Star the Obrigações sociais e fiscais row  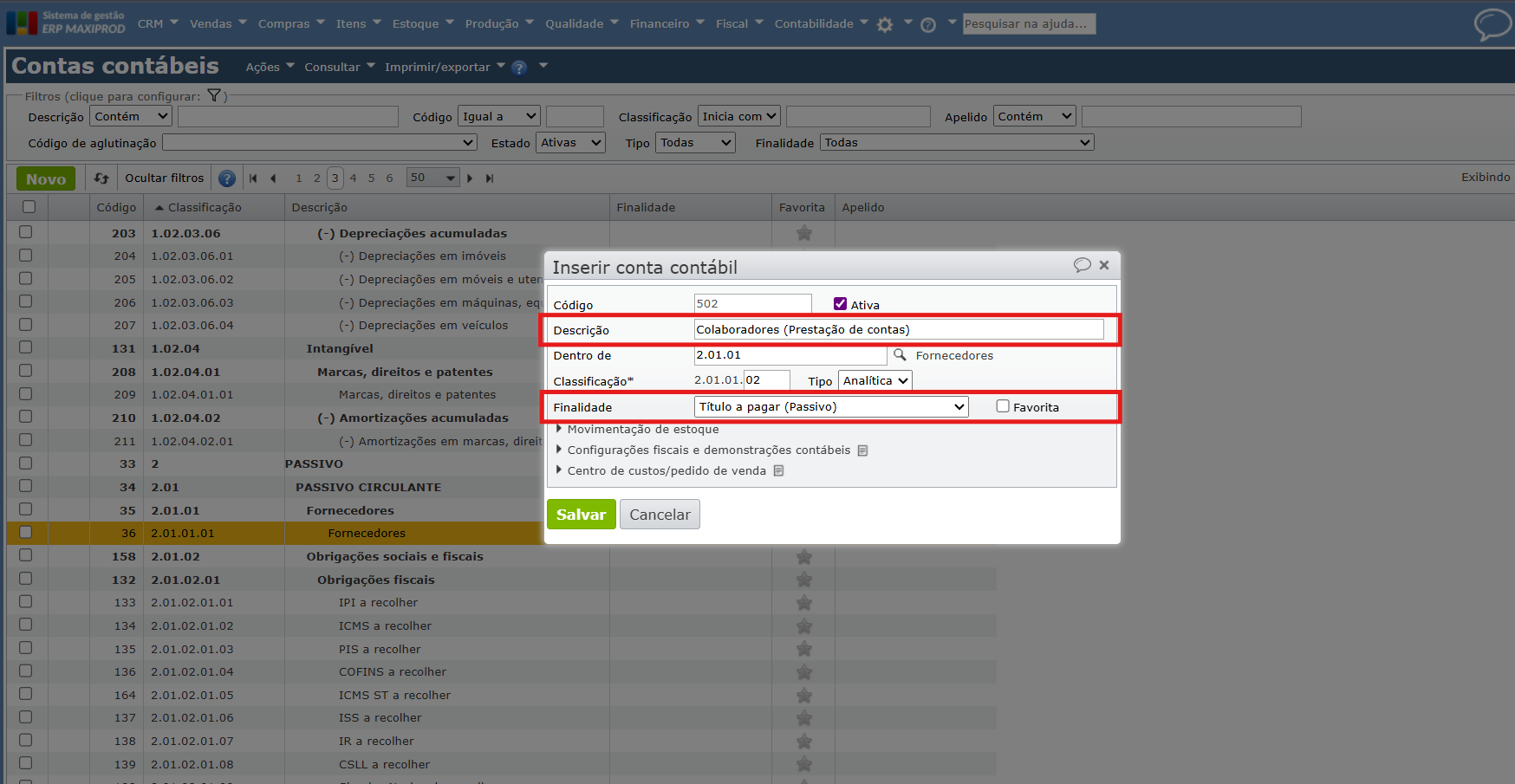pos(804,557)
